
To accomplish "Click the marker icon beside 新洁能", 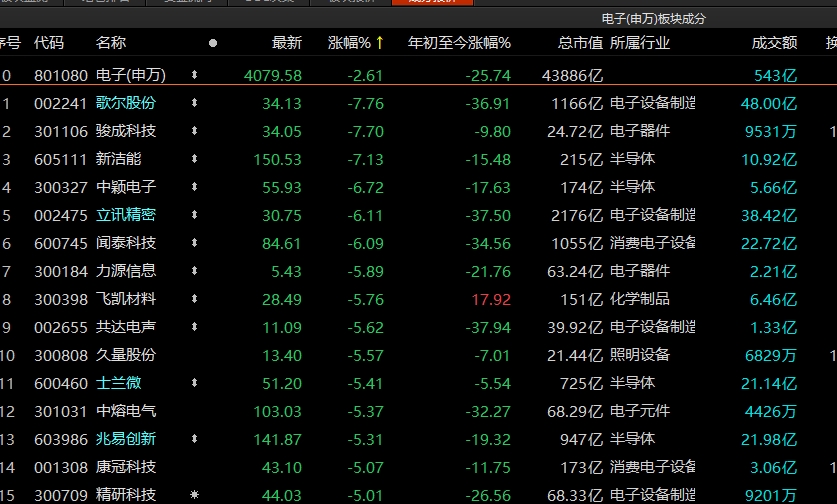I will [194, 159].
